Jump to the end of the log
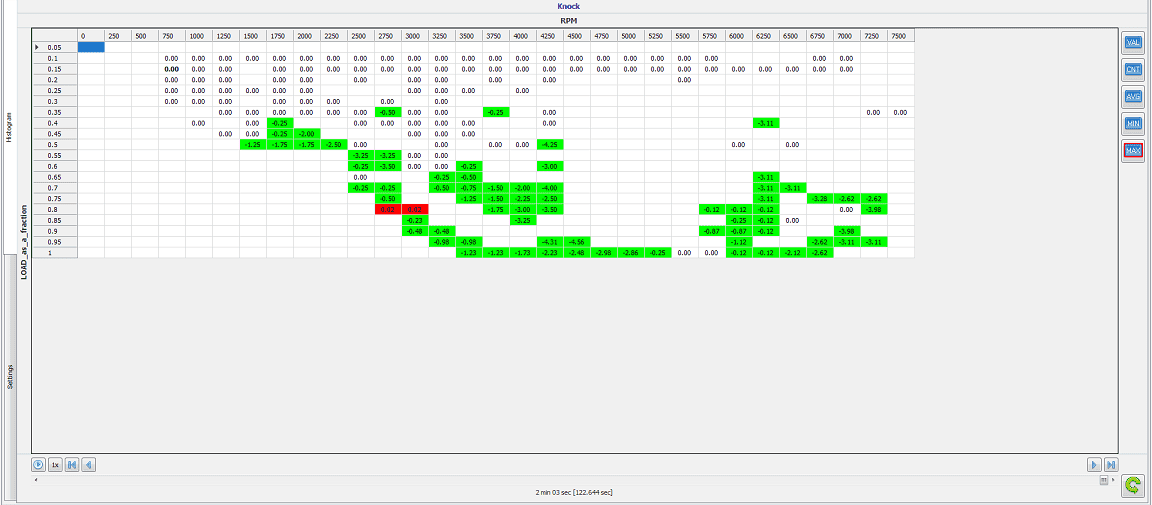Viewport: 1152px width, 505px height. point(1112,465)
